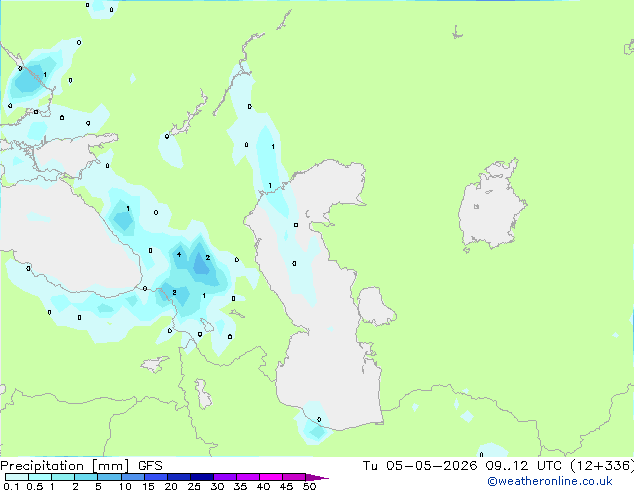Select the 2 to 5 mm legend swatch
The image size is (634, 490).
click(x=86, y=477)
